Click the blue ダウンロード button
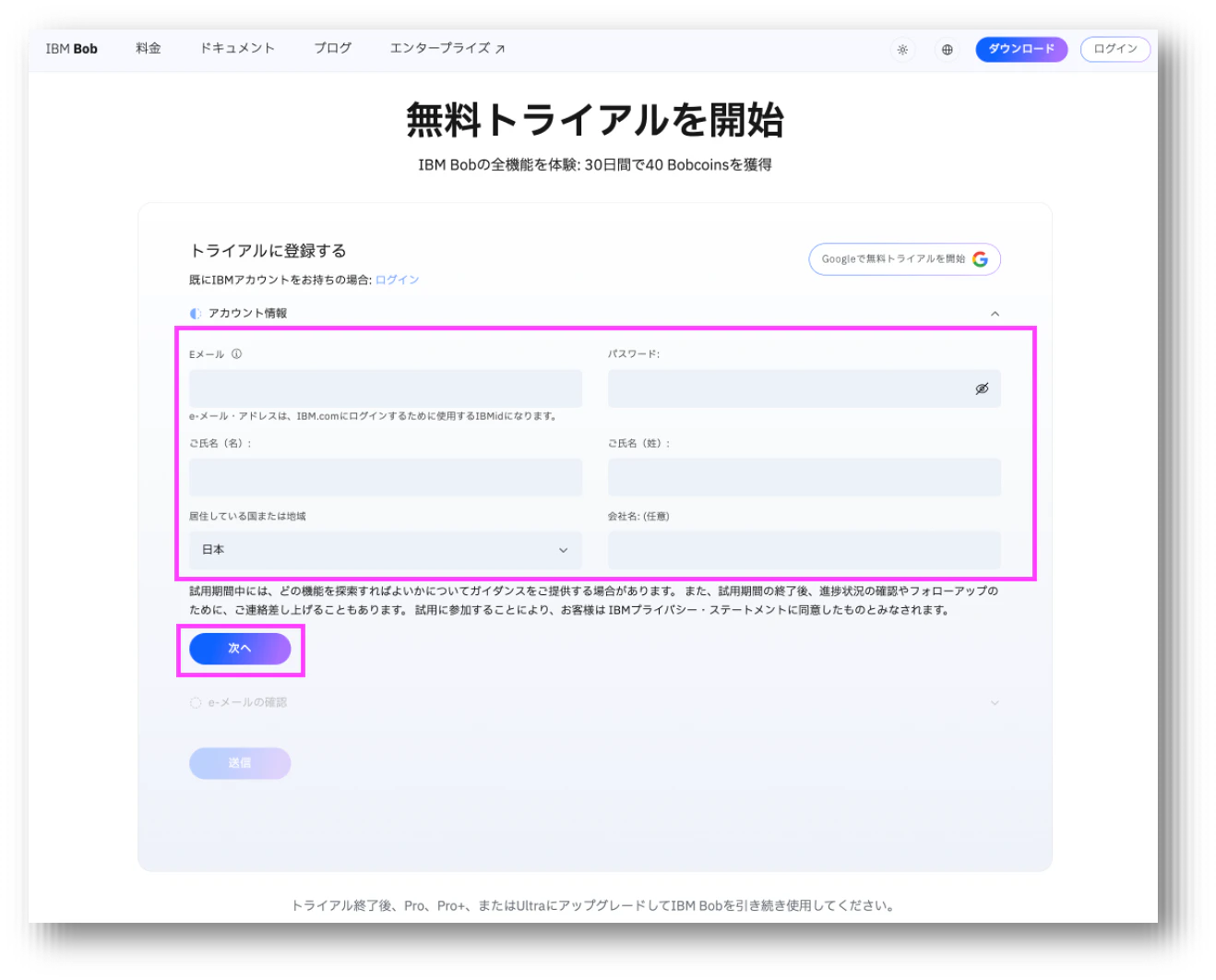The width and height of the screenshot is (1216, 980). [1021, 50]
